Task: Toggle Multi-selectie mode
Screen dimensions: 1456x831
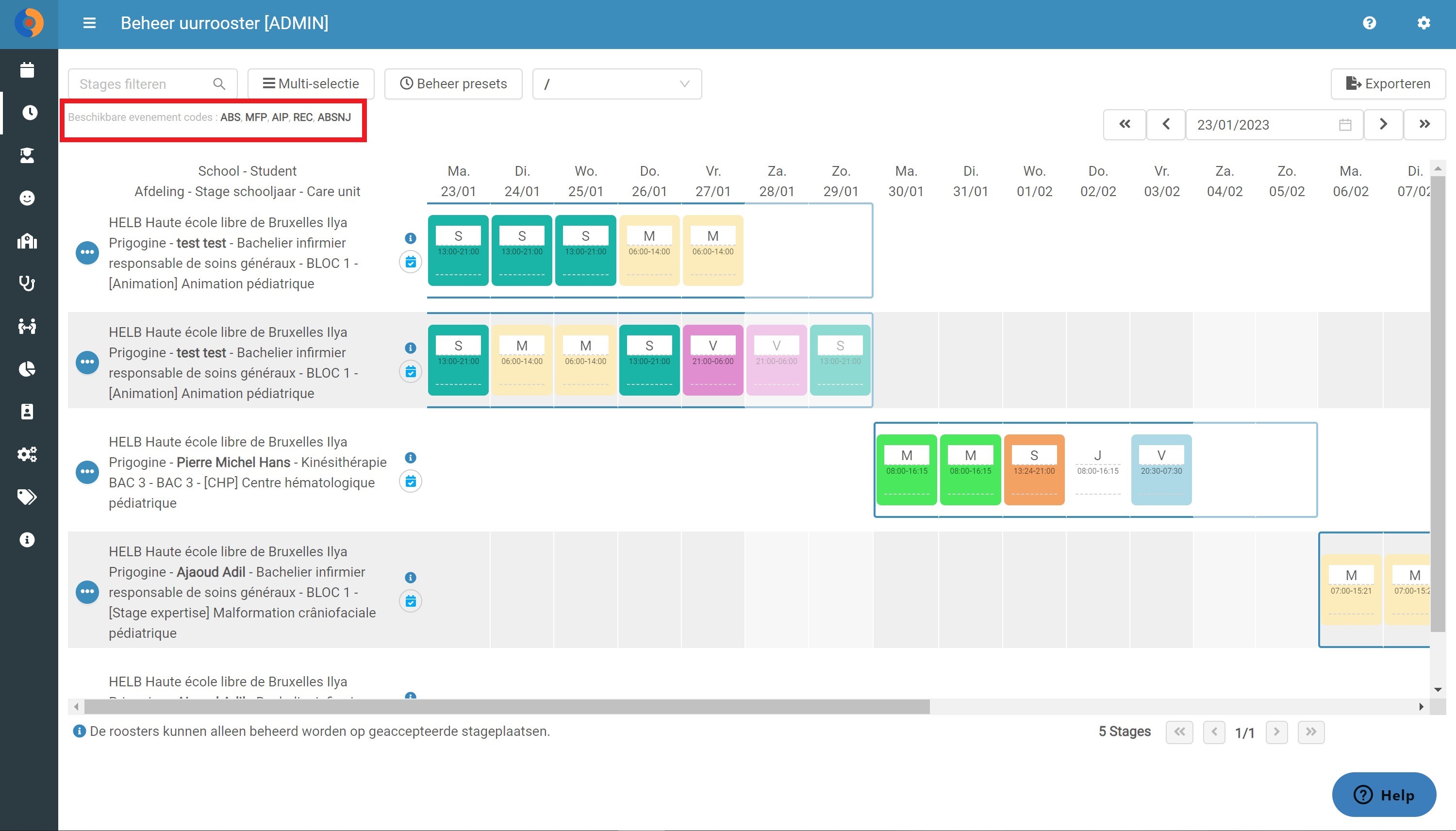Action: click(x=311, y=84)
